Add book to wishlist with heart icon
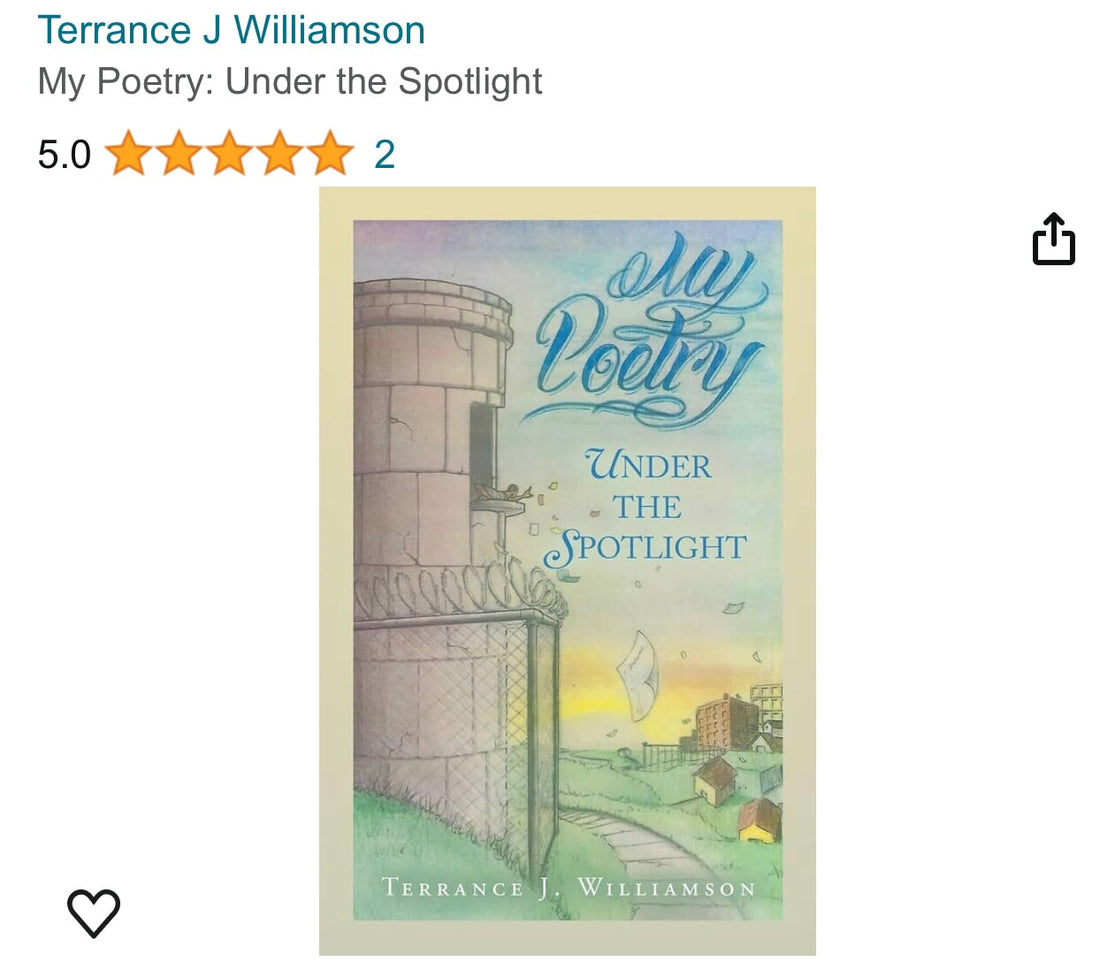Viewport: 1100px width, 969px height. pyautogui.click(x=93, y=912)
